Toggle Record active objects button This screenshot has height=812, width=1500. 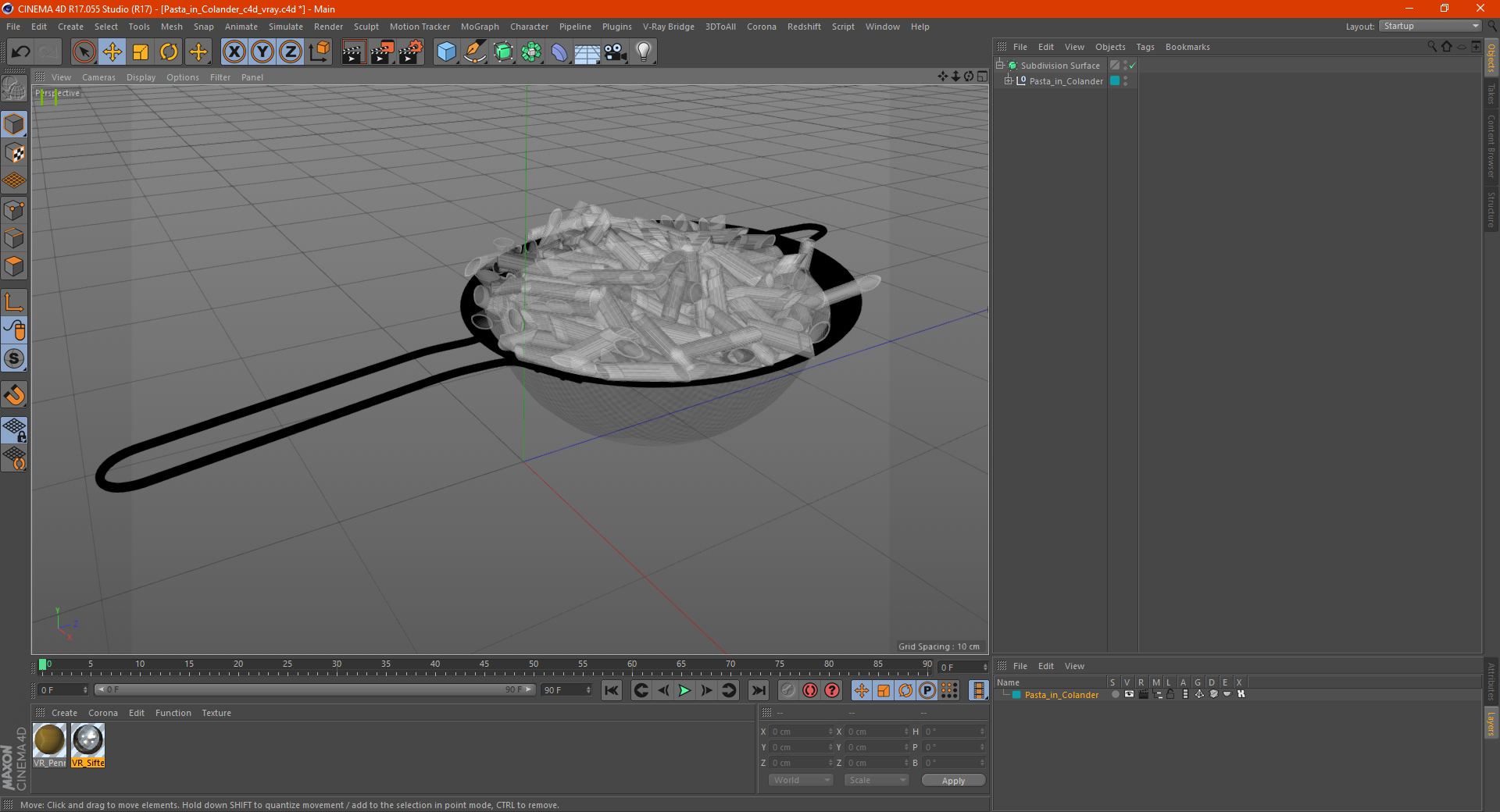(x=788, y=690)
